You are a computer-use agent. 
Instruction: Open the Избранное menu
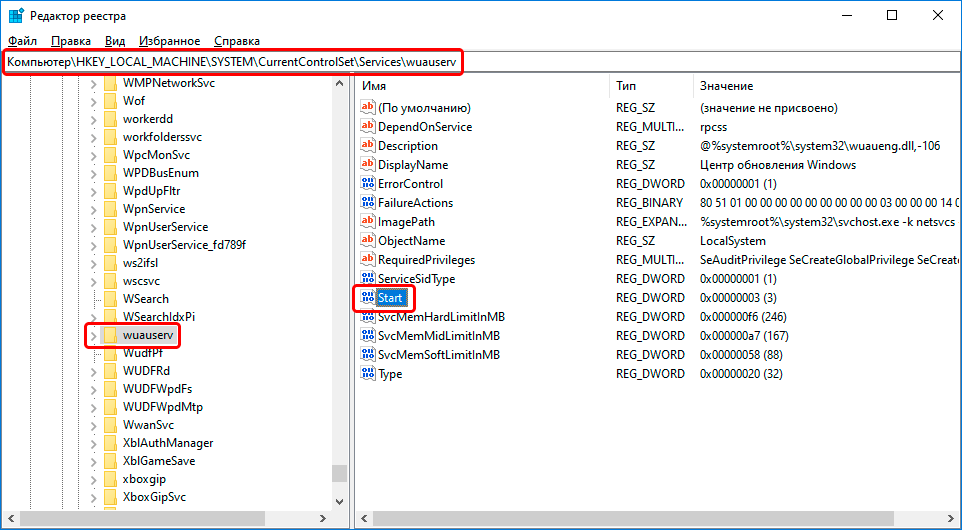[x=169, y=41]
